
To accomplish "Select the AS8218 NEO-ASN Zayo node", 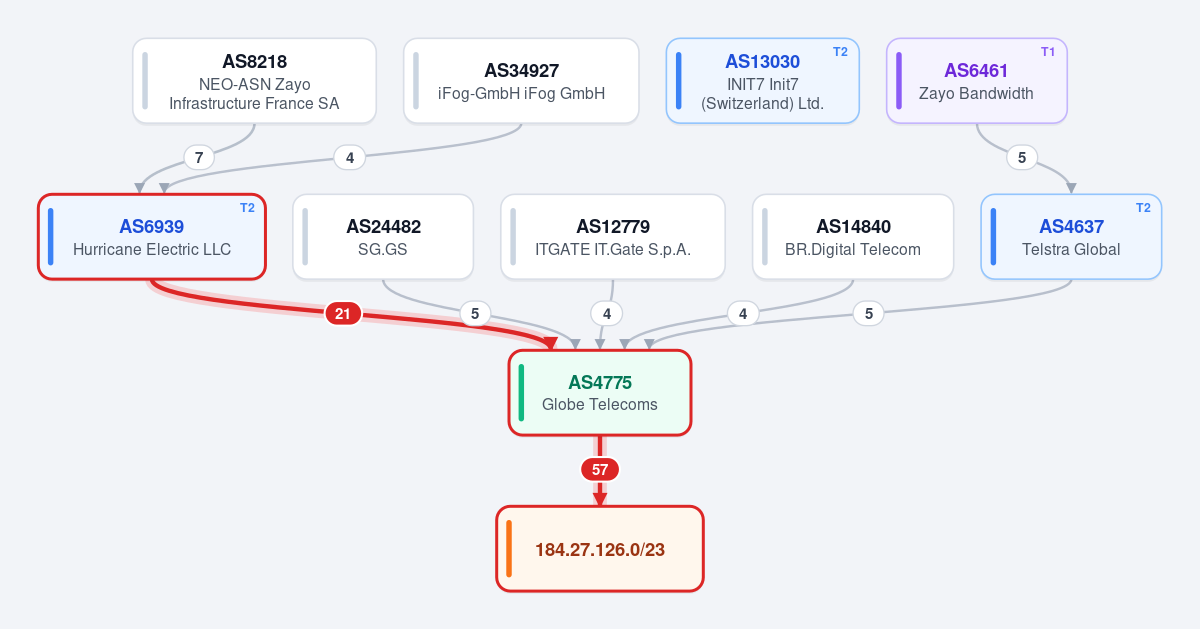I will pos(254,81).
